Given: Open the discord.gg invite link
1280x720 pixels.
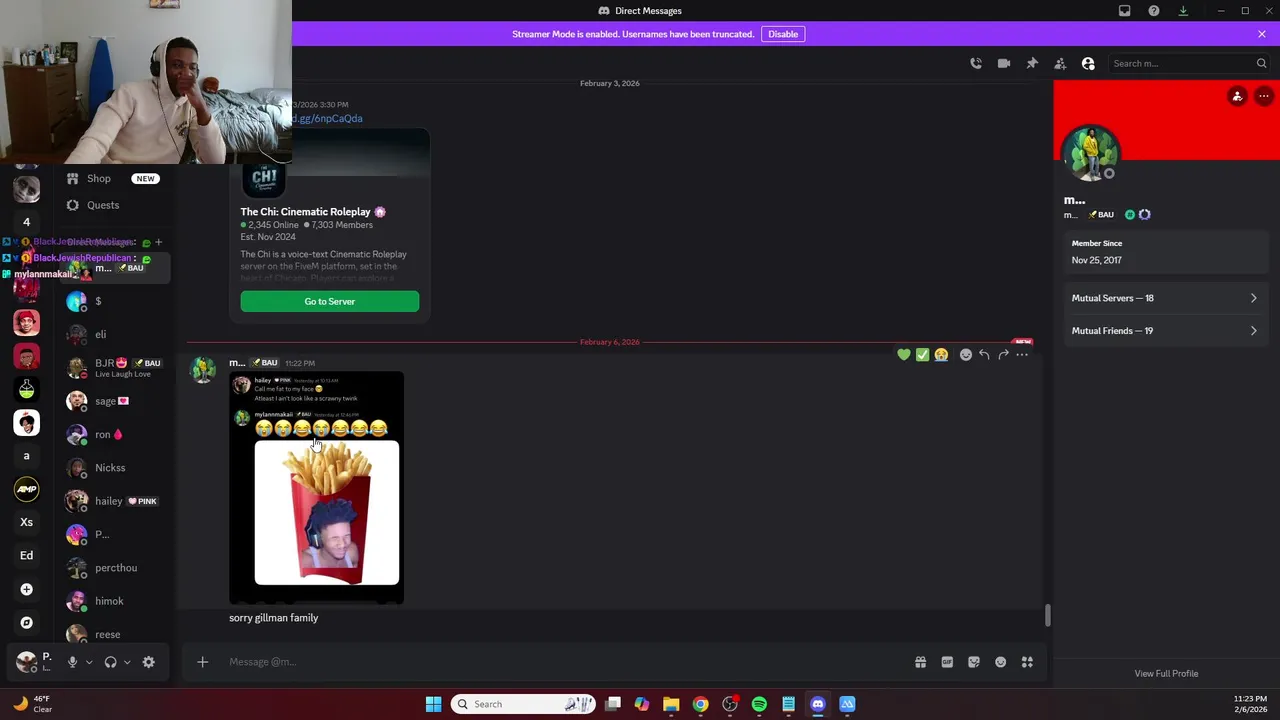Looking at the screenshot, I should [327, 118].
